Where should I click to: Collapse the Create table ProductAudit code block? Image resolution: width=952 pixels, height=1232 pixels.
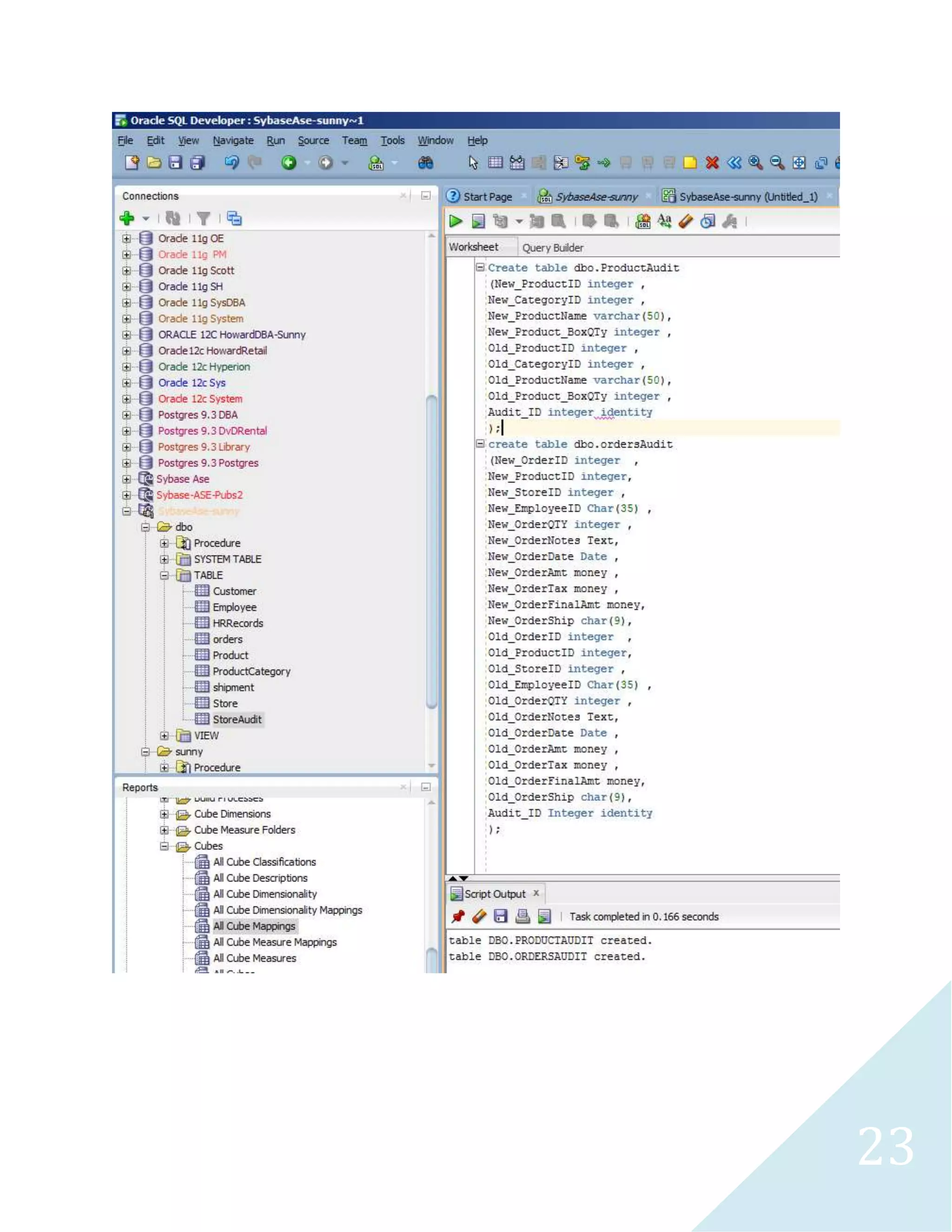[x=480, y=267]
